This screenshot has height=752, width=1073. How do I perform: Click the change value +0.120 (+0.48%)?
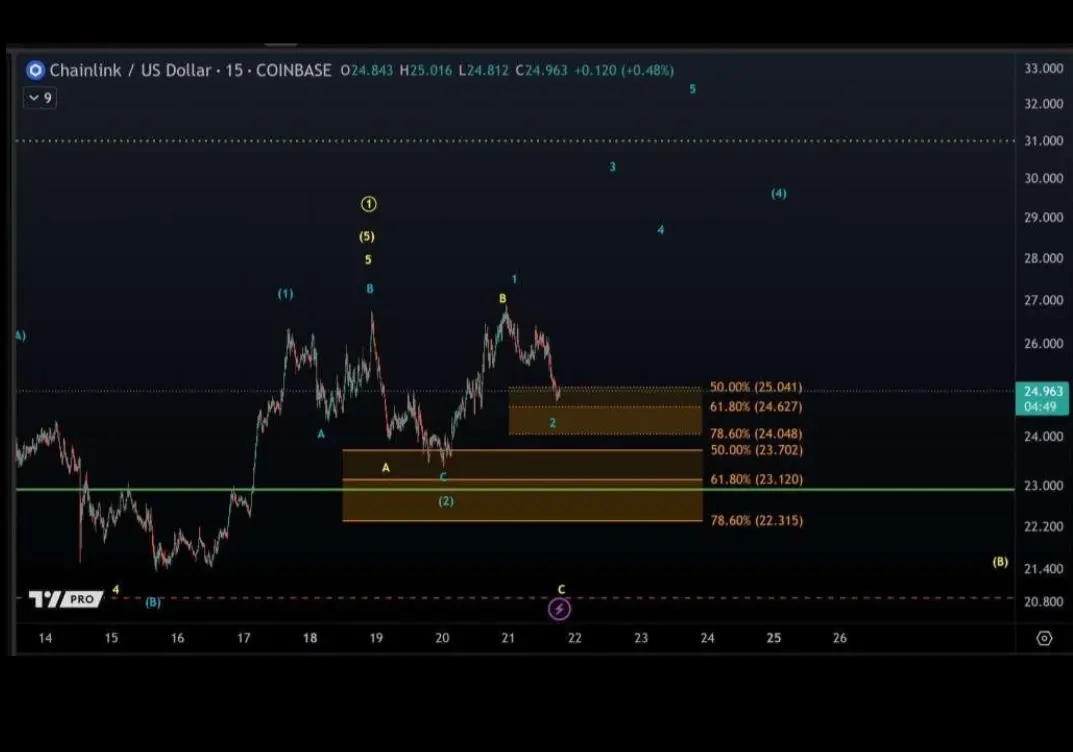(623, 70)
